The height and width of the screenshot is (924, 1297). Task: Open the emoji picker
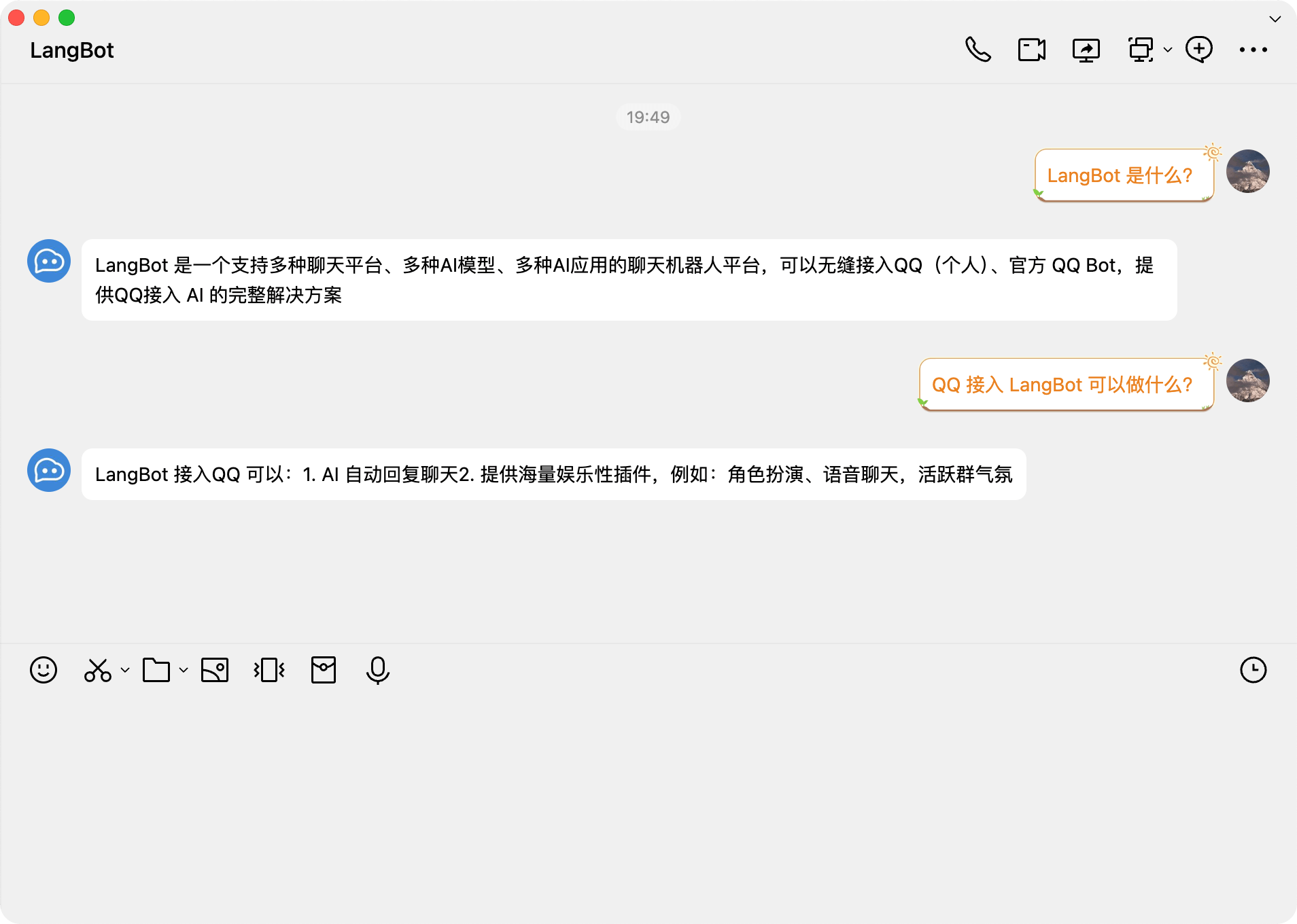coord(44,670)
